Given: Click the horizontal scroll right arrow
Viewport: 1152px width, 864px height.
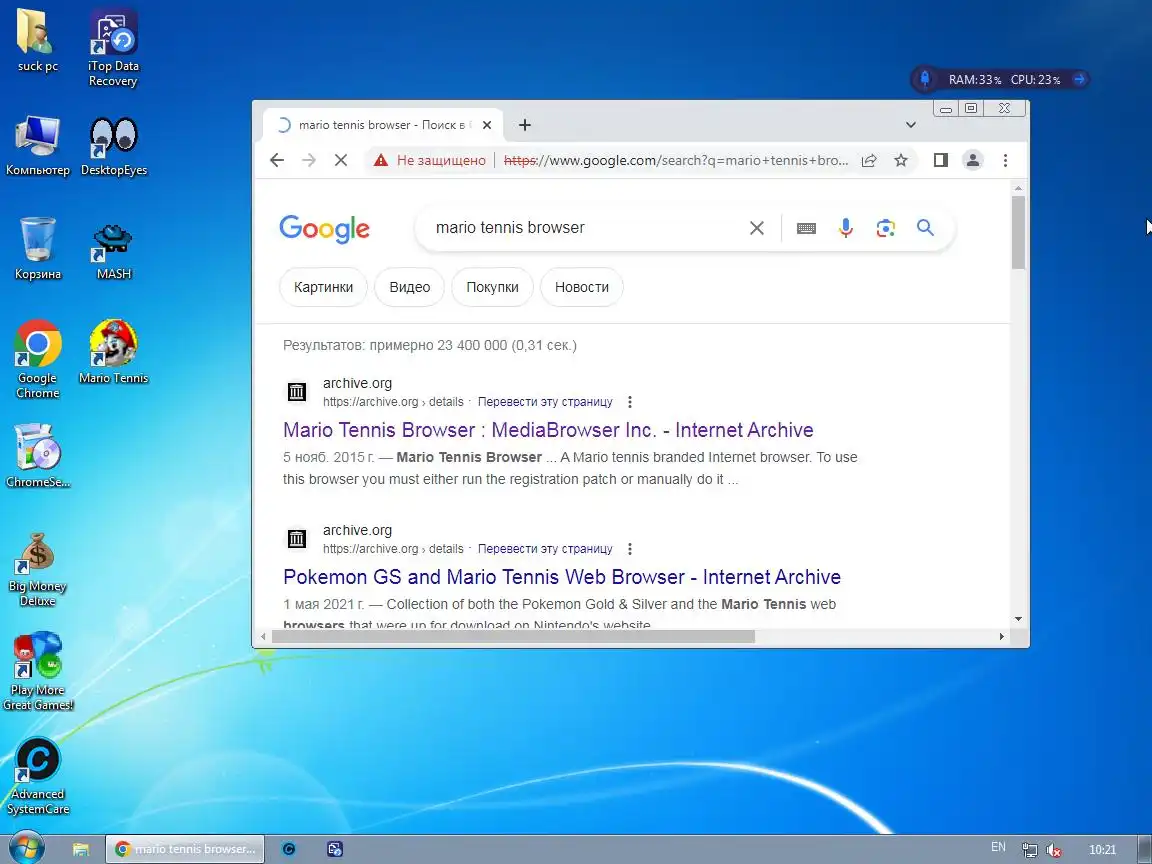Looking at the screenshot, I should pyautogui.click(x=1001, y=636).
